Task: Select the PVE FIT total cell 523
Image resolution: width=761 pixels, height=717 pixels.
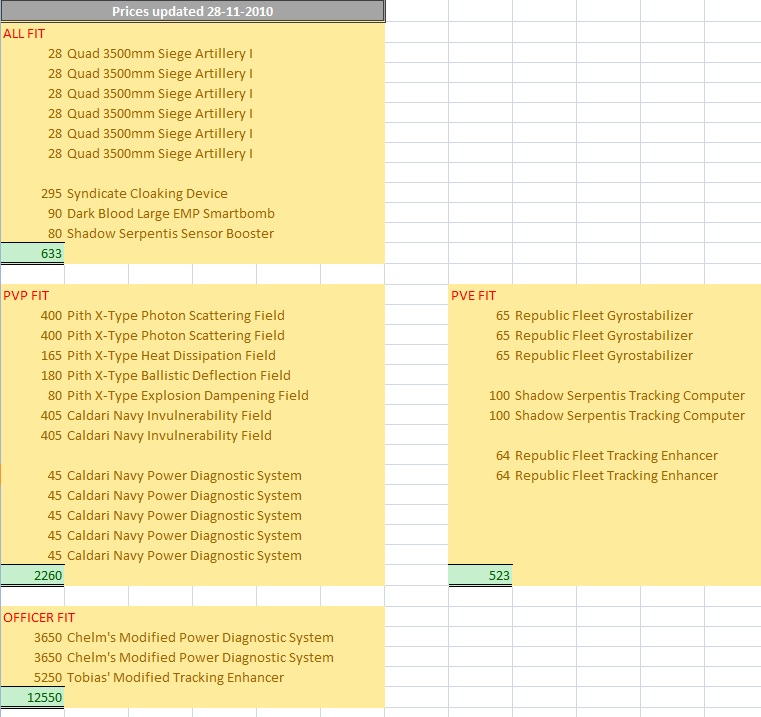Action: (480, 575)
